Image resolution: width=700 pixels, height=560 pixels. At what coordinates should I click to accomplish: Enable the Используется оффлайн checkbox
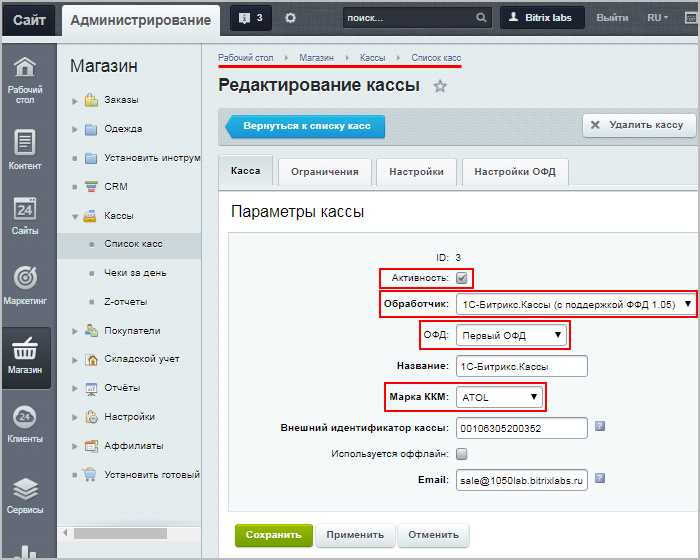tap(462, 454)
